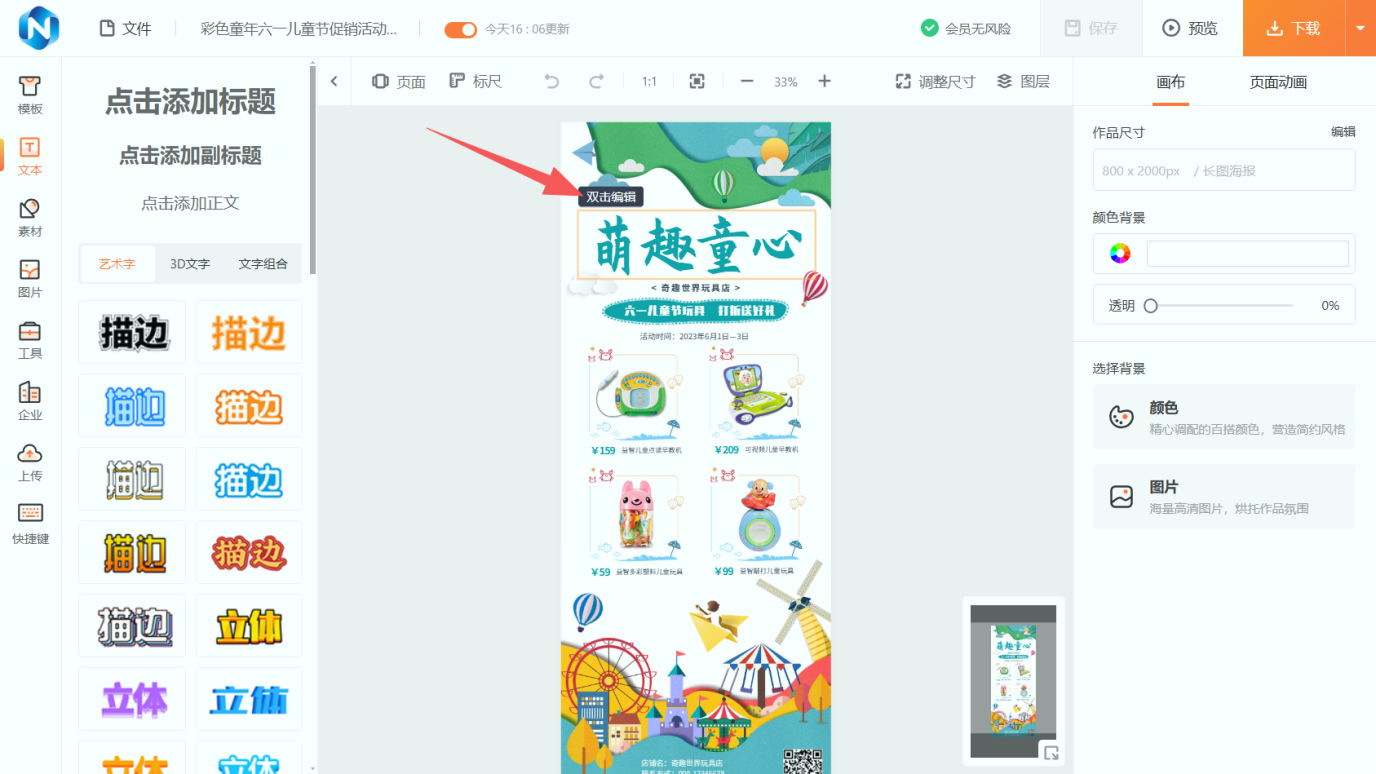Select the light orange 描边 style in the first row

[249, 332]
